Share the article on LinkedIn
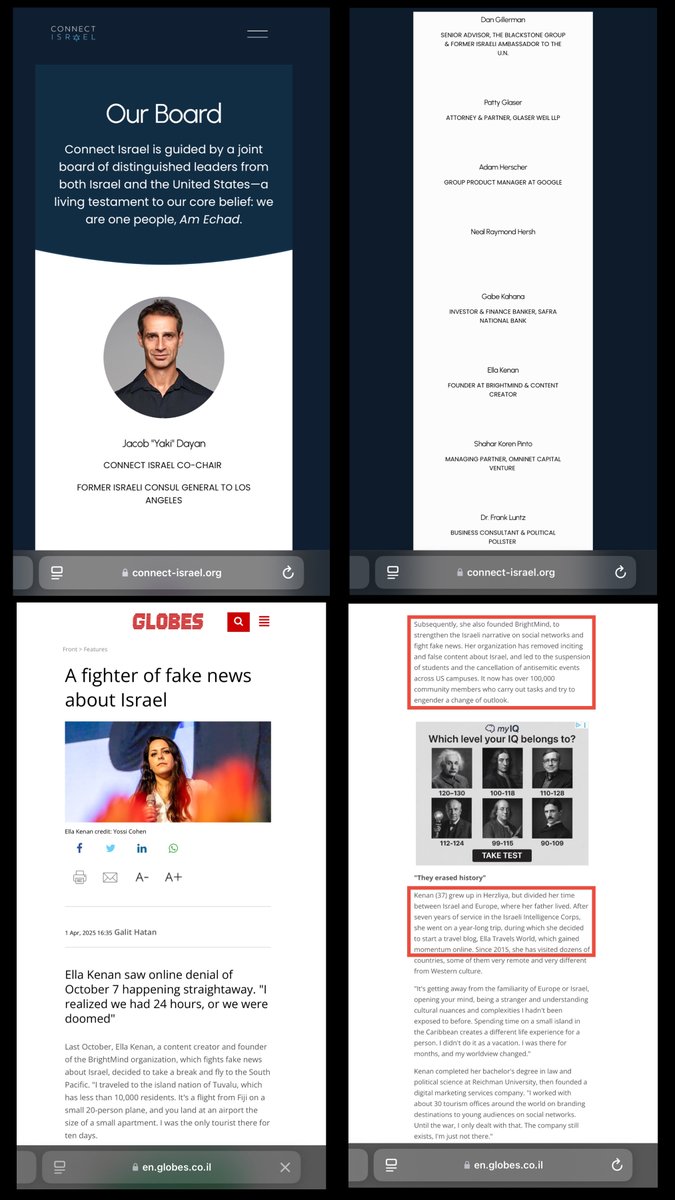The width and height of the screenshot is (675, 1200). (x=142, y=848)
